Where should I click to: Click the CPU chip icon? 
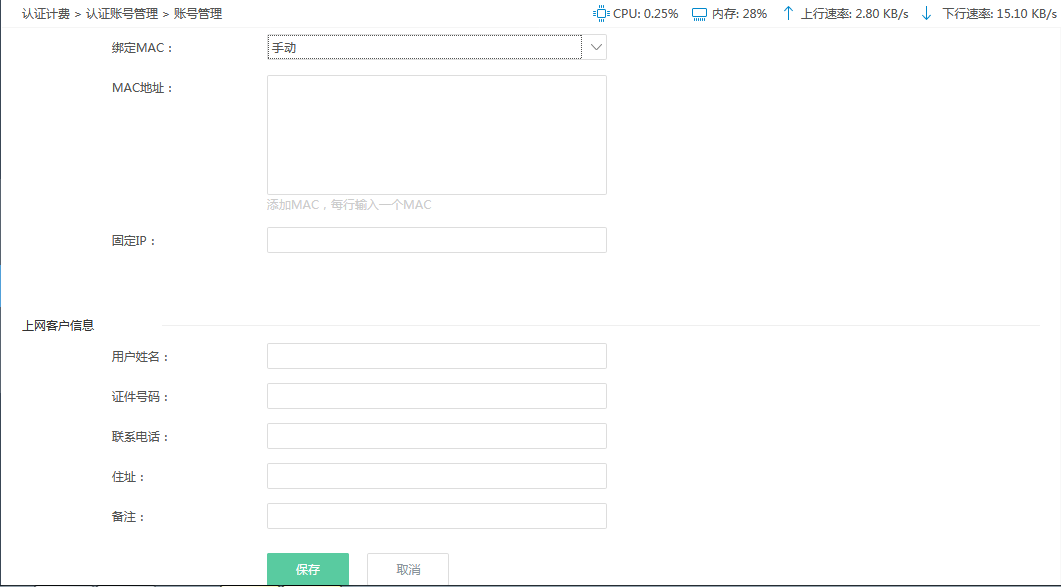click(x=600, y=14)
